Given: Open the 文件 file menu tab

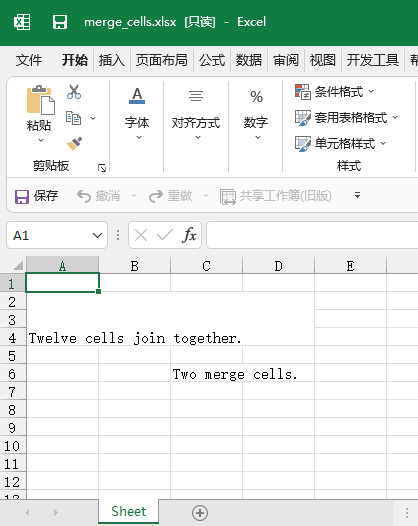Looking at the screenshot, I should [x=29, y=60].
